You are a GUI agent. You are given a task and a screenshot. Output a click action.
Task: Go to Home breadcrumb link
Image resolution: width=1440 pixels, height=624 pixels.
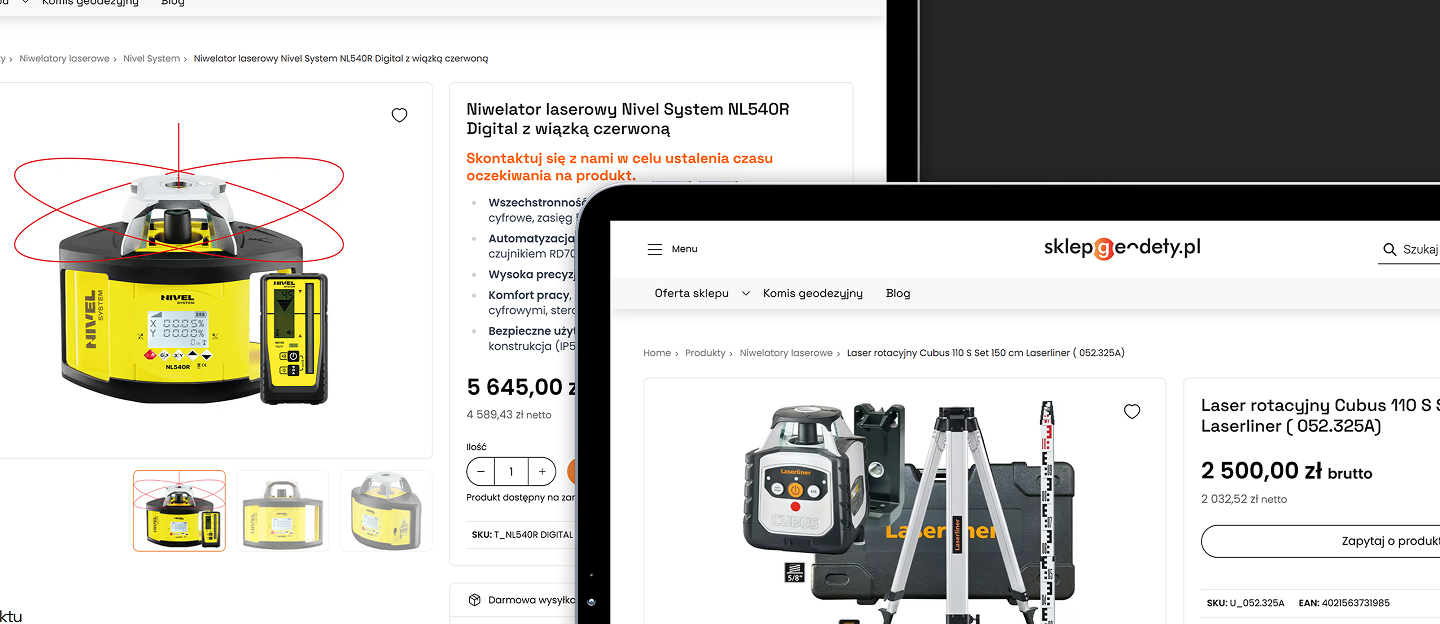click(656, 353)
